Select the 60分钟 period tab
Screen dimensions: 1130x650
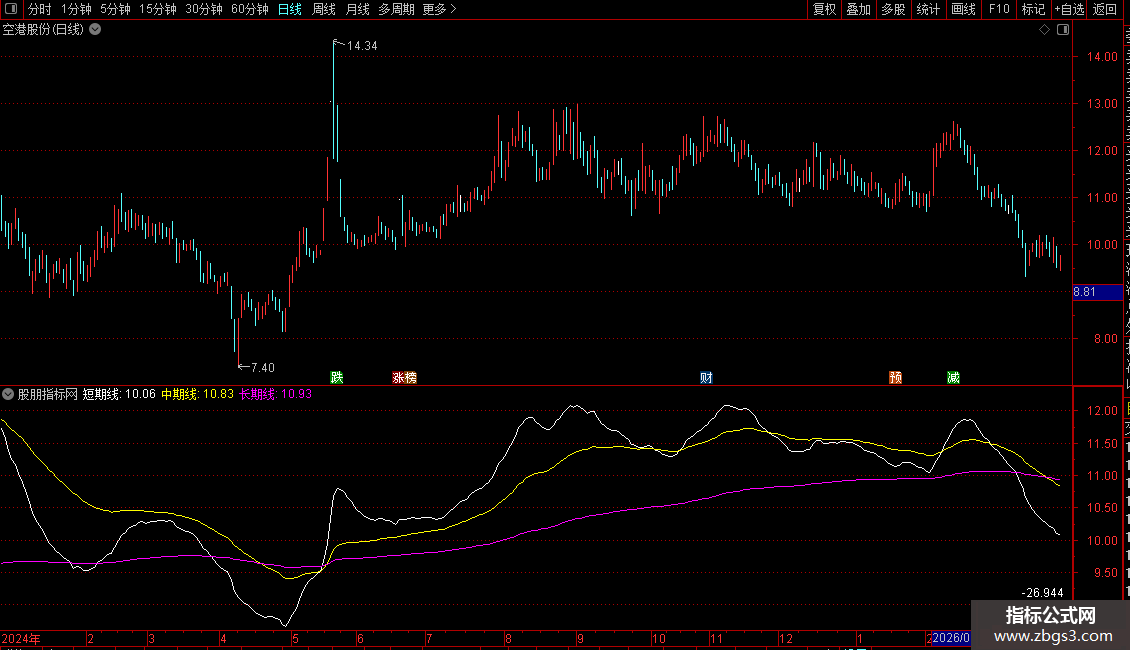tap(249, 9)
